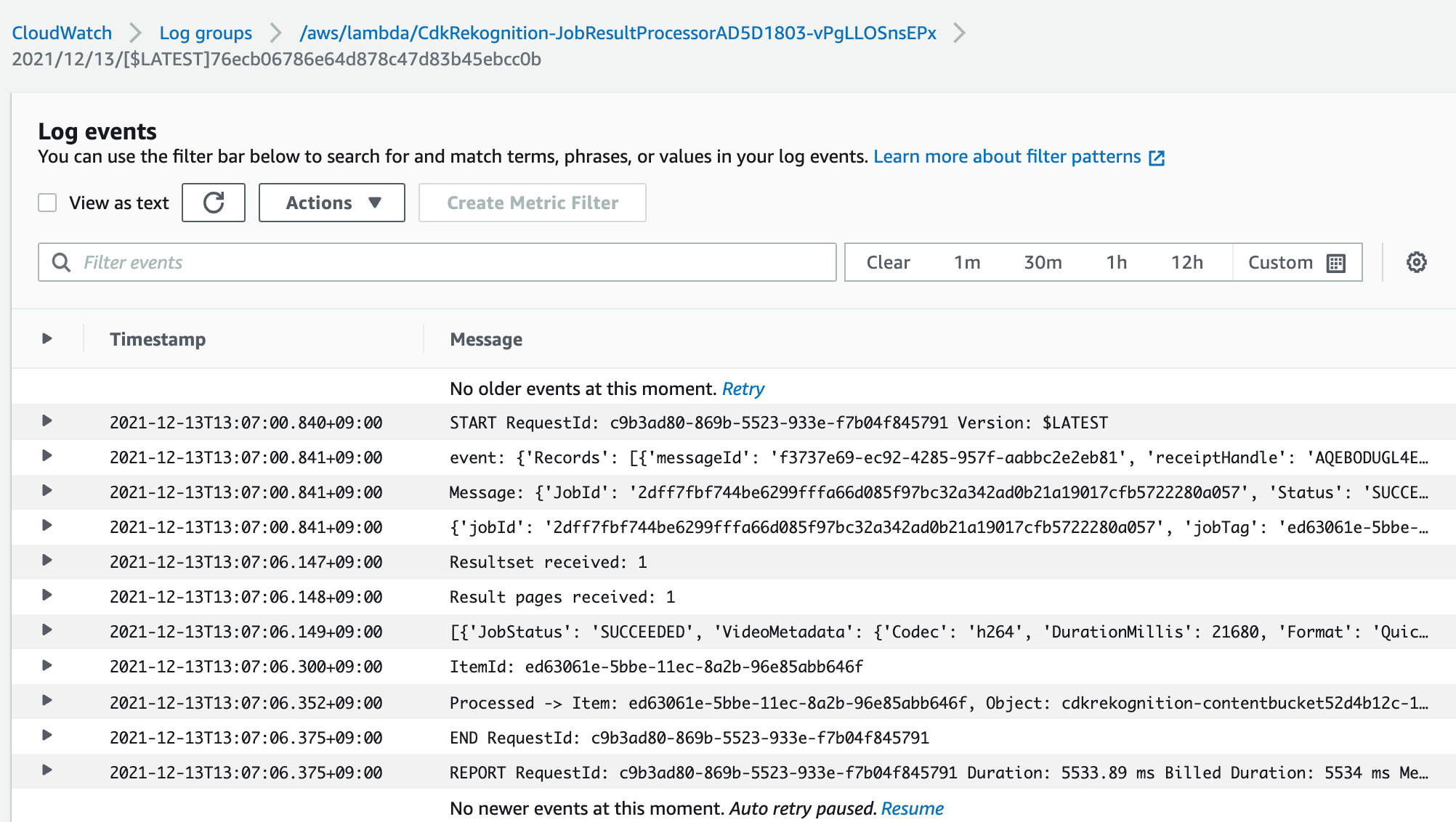
Task: Focus the Filter events search field
Action: pos(437,262)
